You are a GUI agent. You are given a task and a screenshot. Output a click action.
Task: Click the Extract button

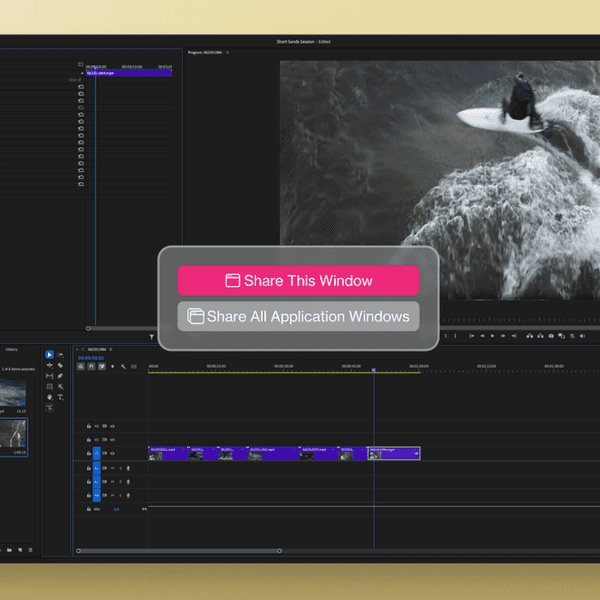[540, 336]
